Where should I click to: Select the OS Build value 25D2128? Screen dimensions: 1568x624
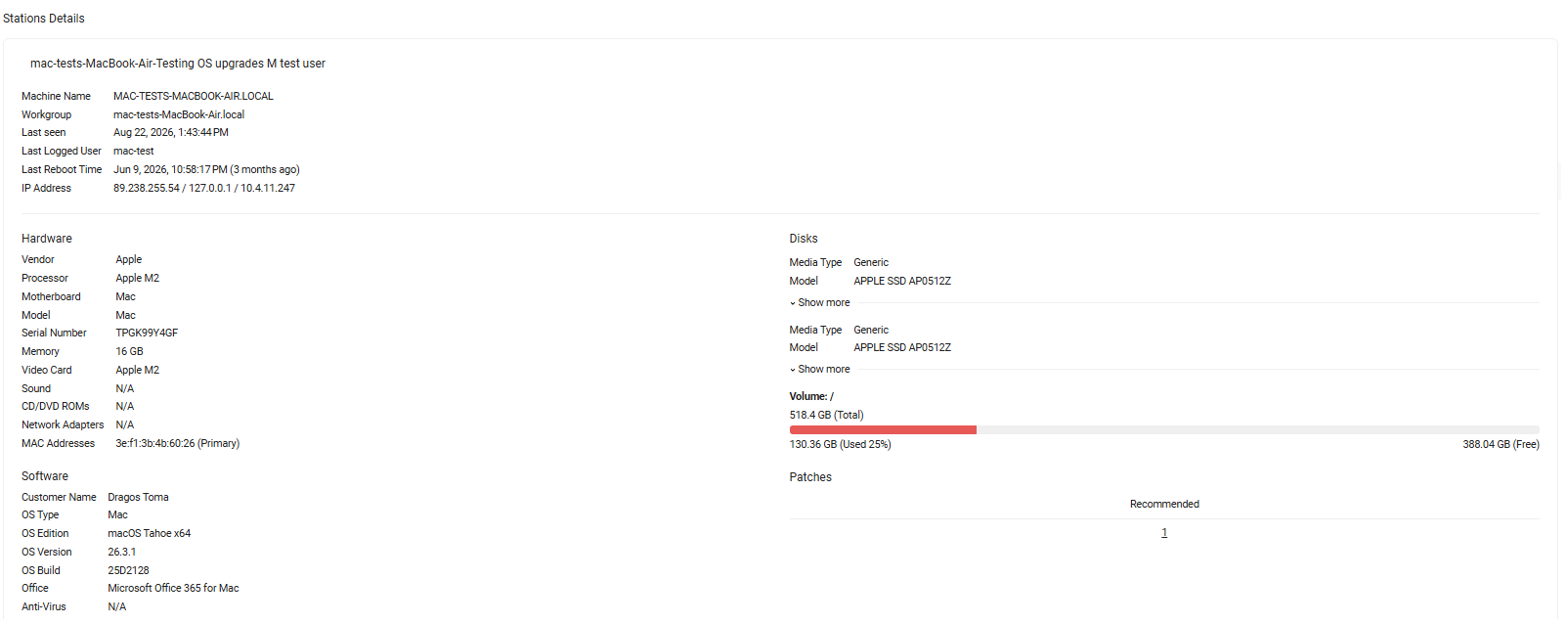pos(128,571)
